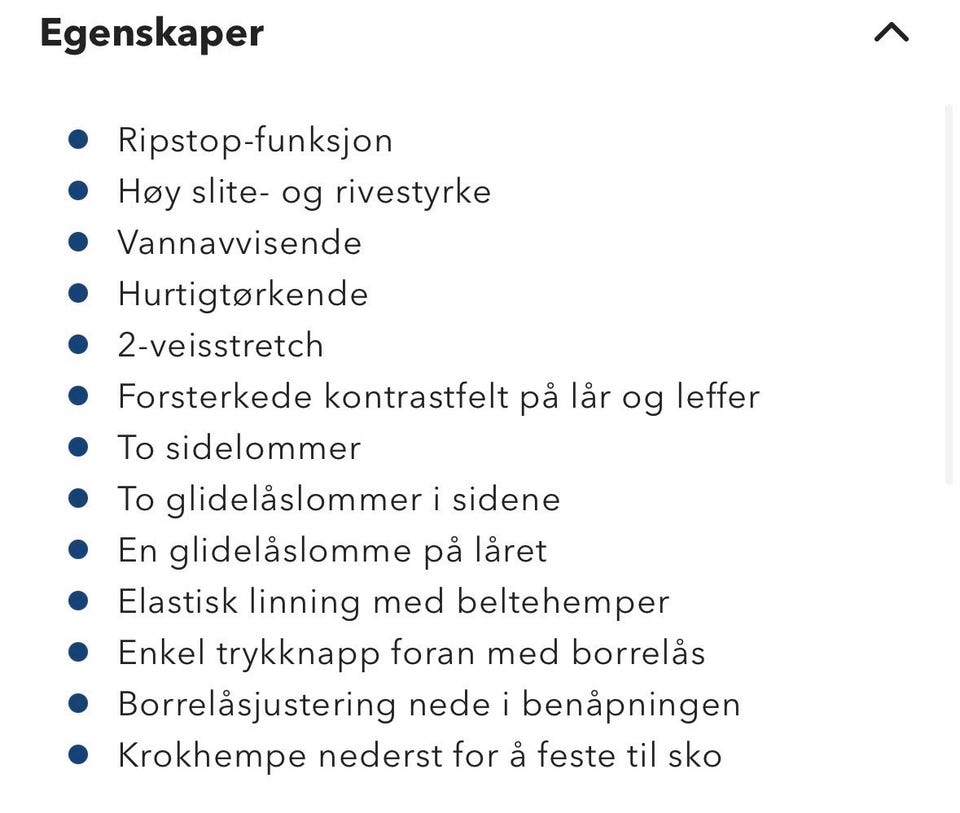Select the Ripstop-funksjon list item
This screenshot has width=960, height=813.
[255, 141]
